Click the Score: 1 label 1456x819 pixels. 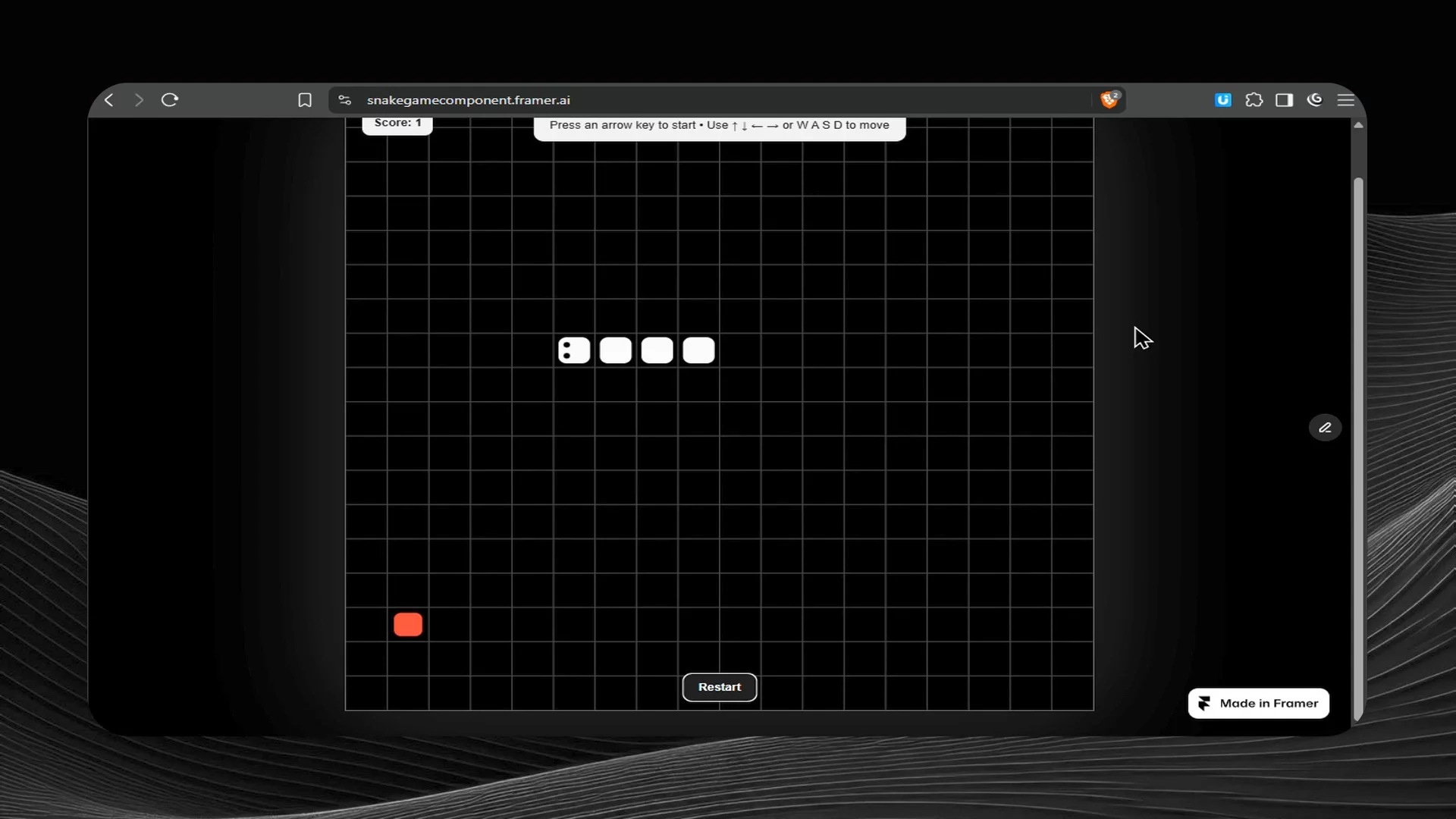point(397,124)
